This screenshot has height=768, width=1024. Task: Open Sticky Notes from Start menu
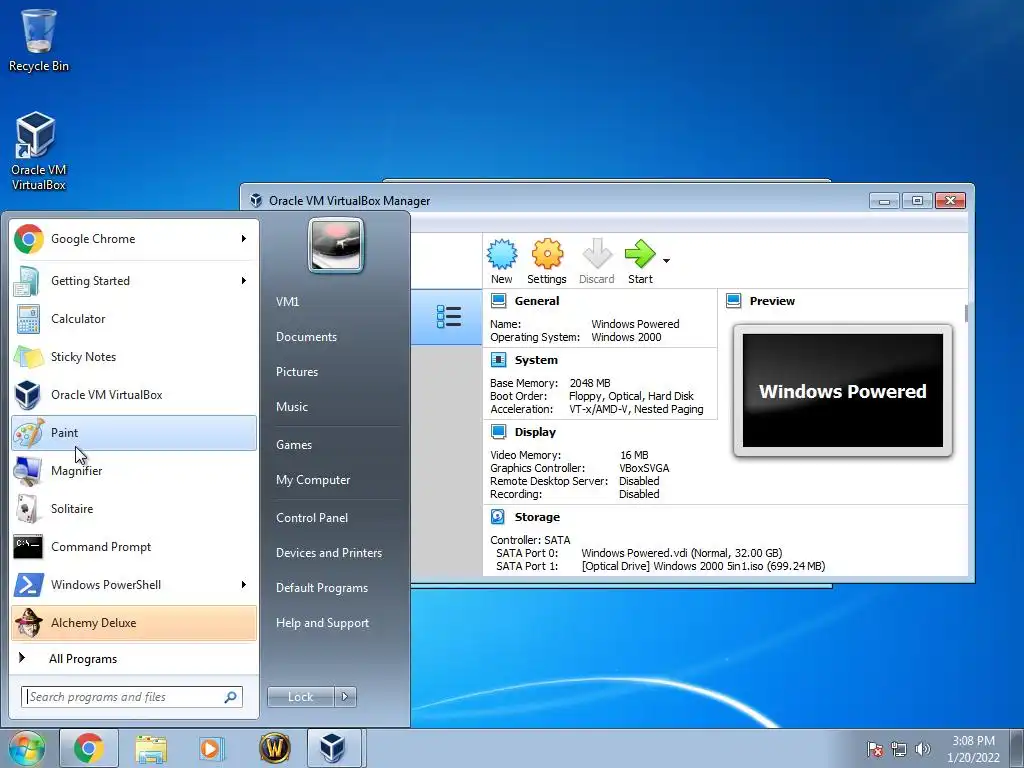[134, 357]
